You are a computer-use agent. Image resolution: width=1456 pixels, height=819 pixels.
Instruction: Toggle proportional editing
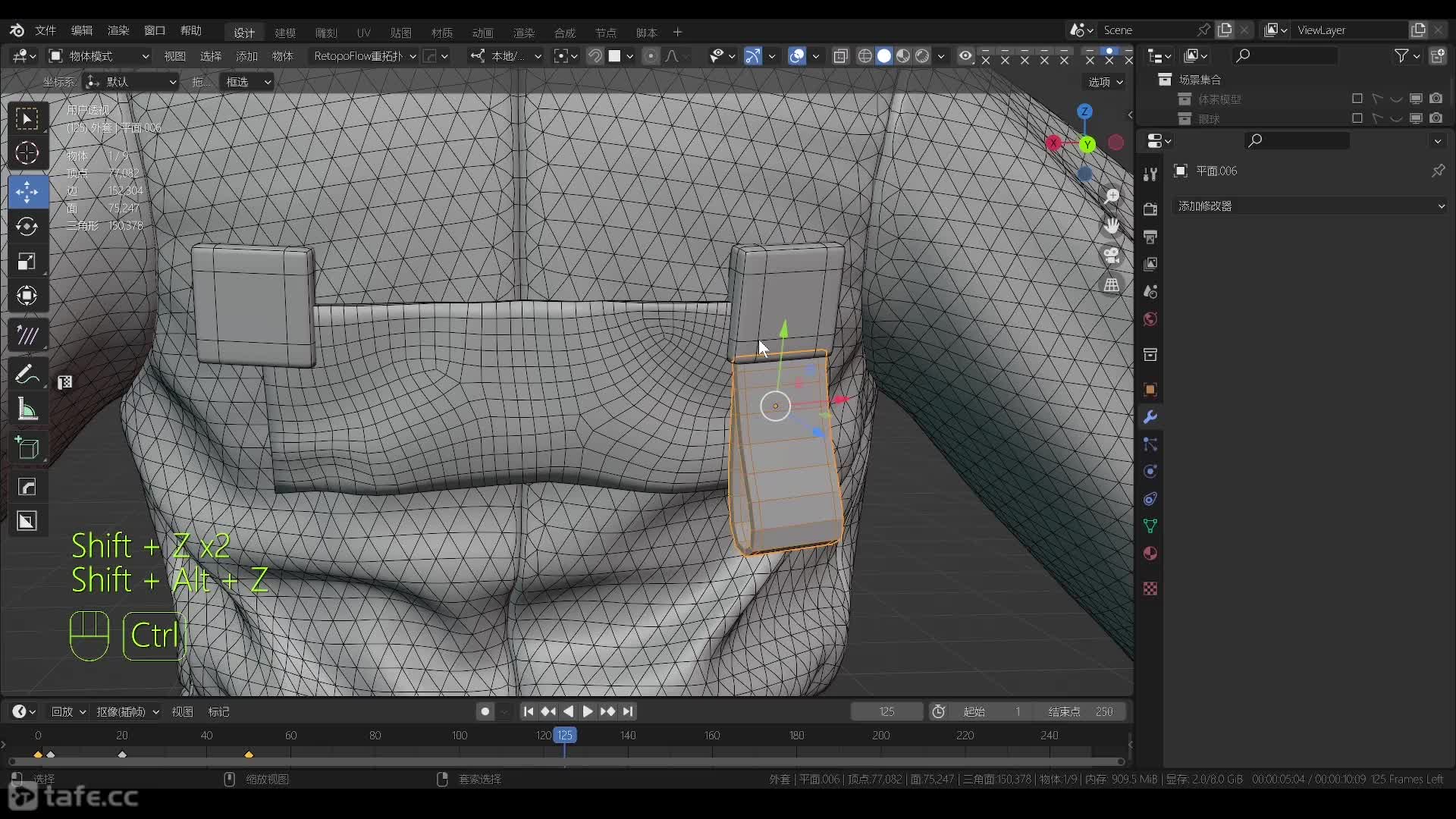pyautogui.click(x=651, y=56)
